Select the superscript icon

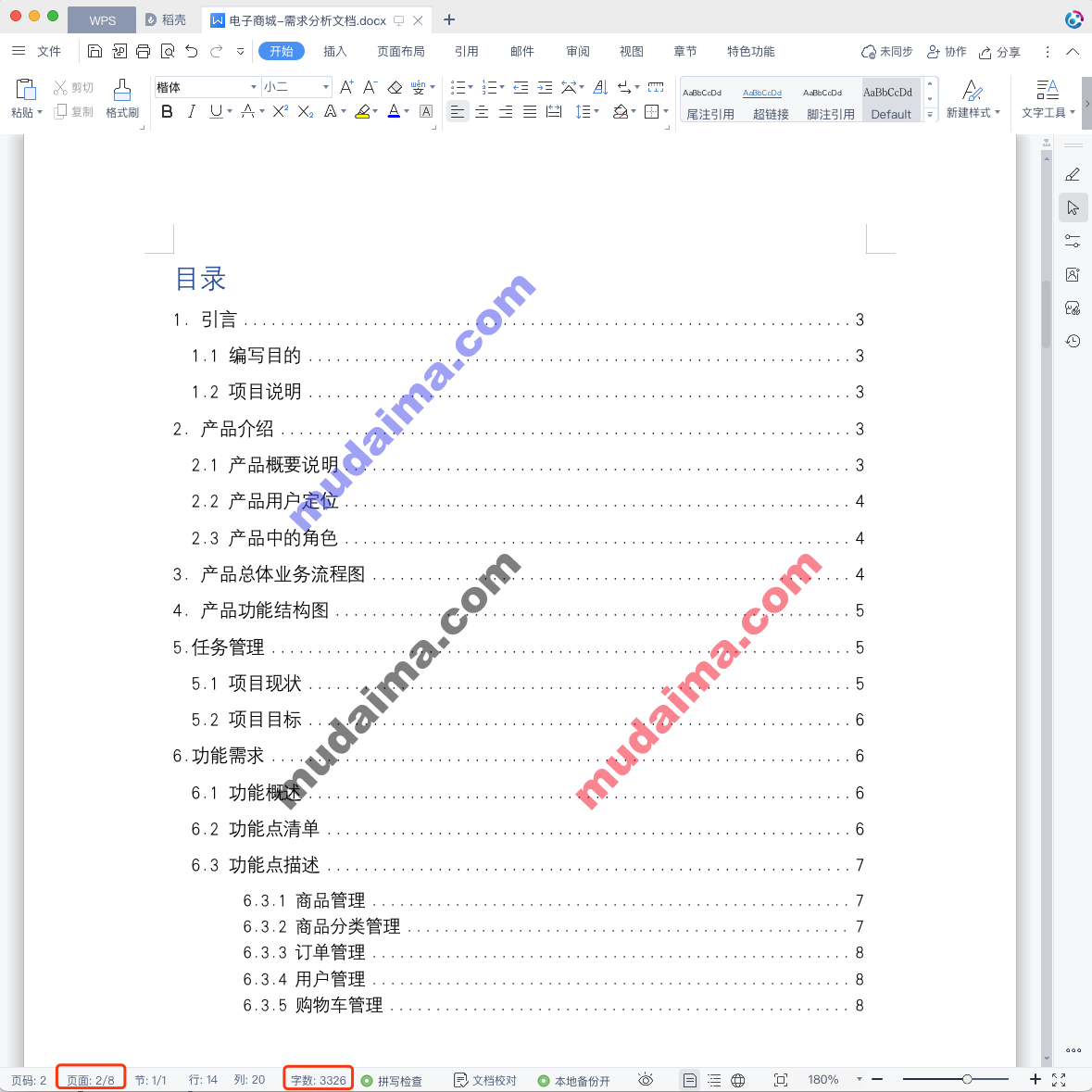tap(280, 111)
